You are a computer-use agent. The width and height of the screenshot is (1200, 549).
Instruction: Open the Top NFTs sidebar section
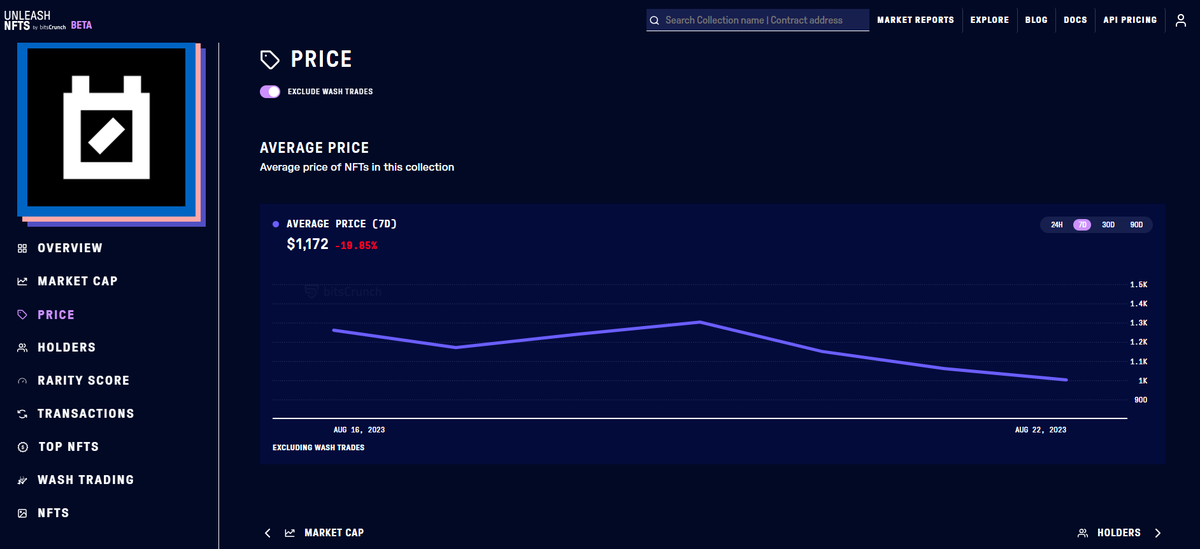tap(68, 447)
